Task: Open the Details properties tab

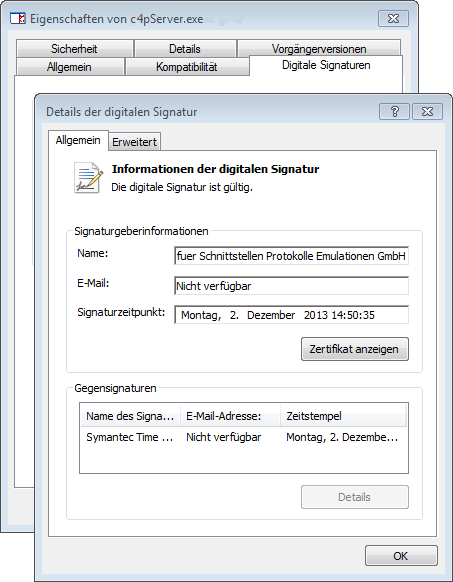Action: [185, 49]
